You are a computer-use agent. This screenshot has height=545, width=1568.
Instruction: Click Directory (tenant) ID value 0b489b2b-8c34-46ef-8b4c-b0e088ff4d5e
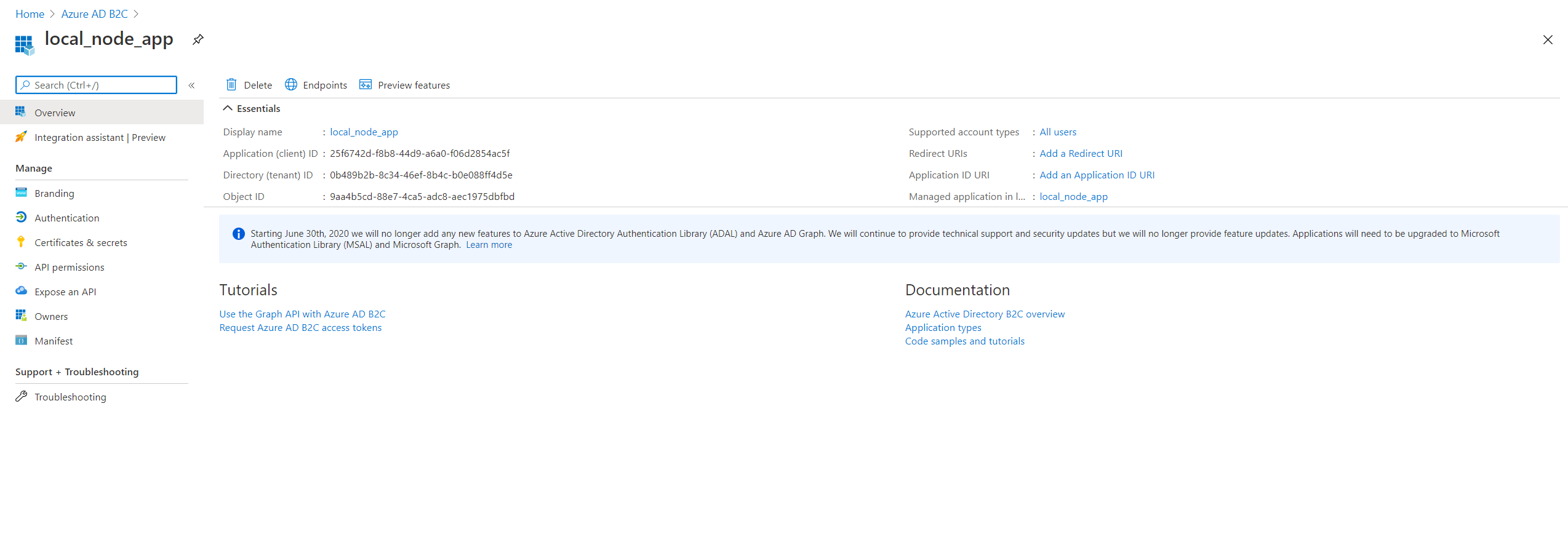point(421,175)
